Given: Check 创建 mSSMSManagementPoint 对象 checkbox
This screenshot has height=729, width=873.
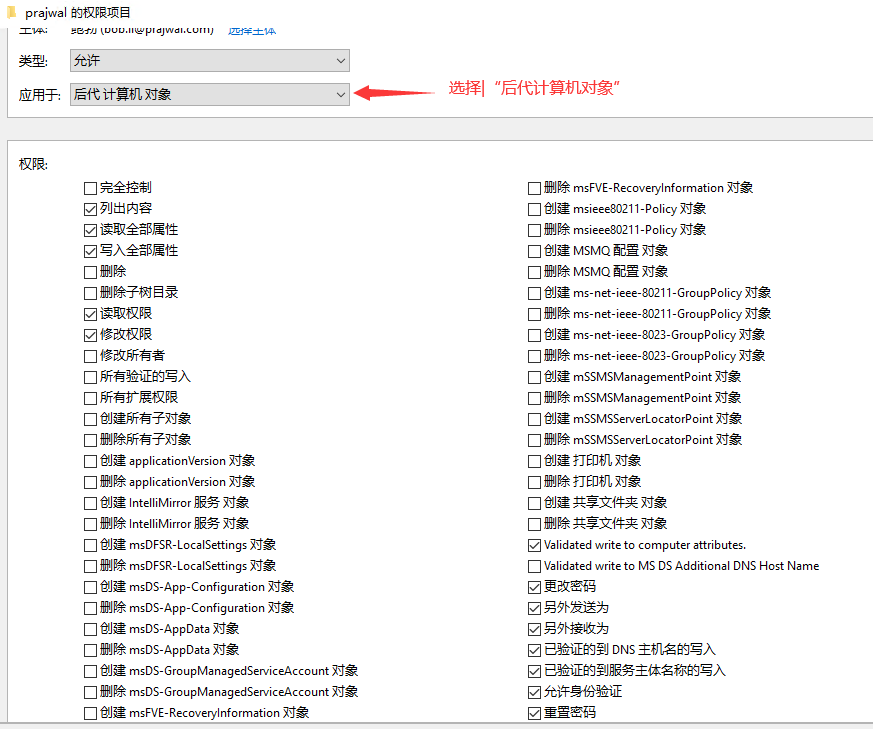Looking at the screenshot, I should (x=534, y=378).
